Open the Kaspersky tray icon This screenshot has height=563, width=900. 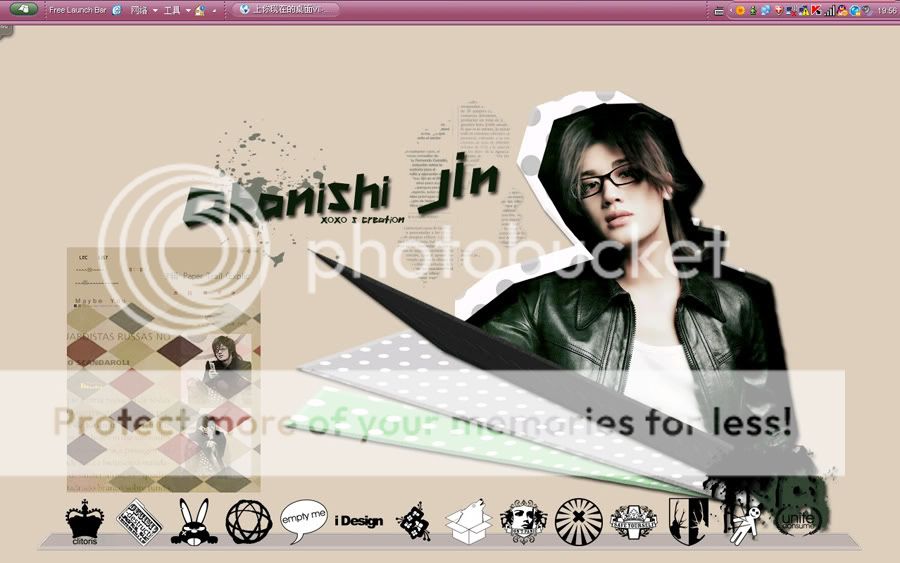click(816, 10)
